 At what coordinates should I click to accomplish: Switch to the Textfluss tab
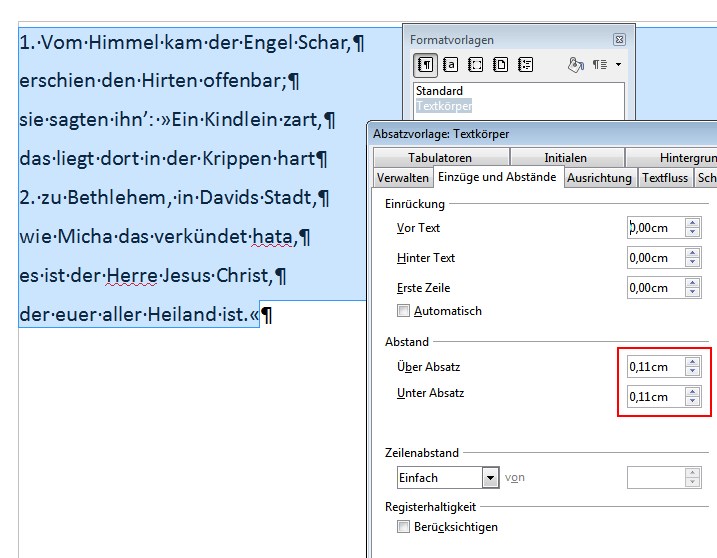tap(665, 178)
